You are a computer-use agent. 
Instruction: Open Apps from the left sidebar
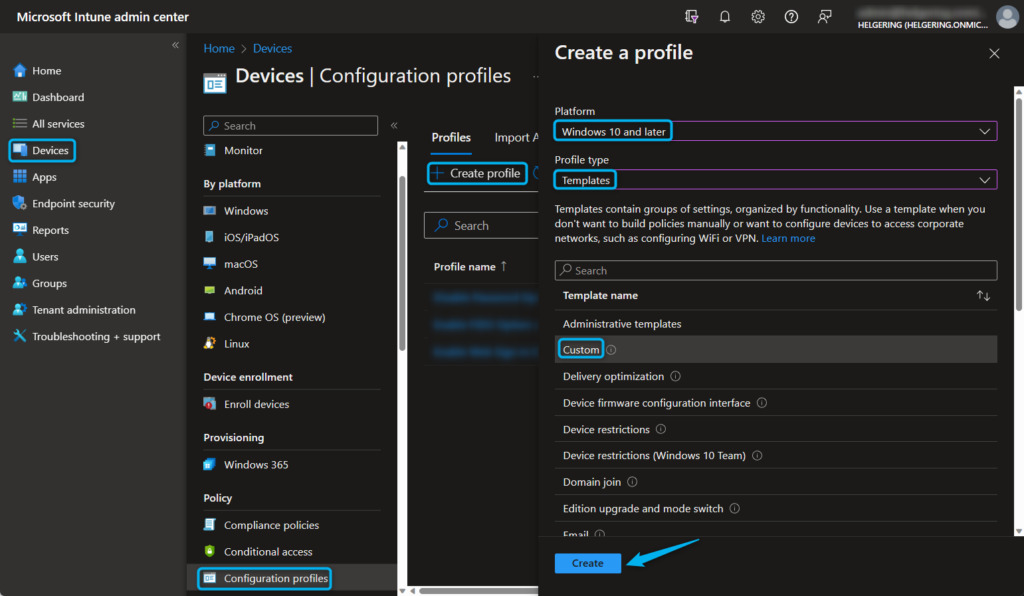pyautogui.click(x=39, y=176)
